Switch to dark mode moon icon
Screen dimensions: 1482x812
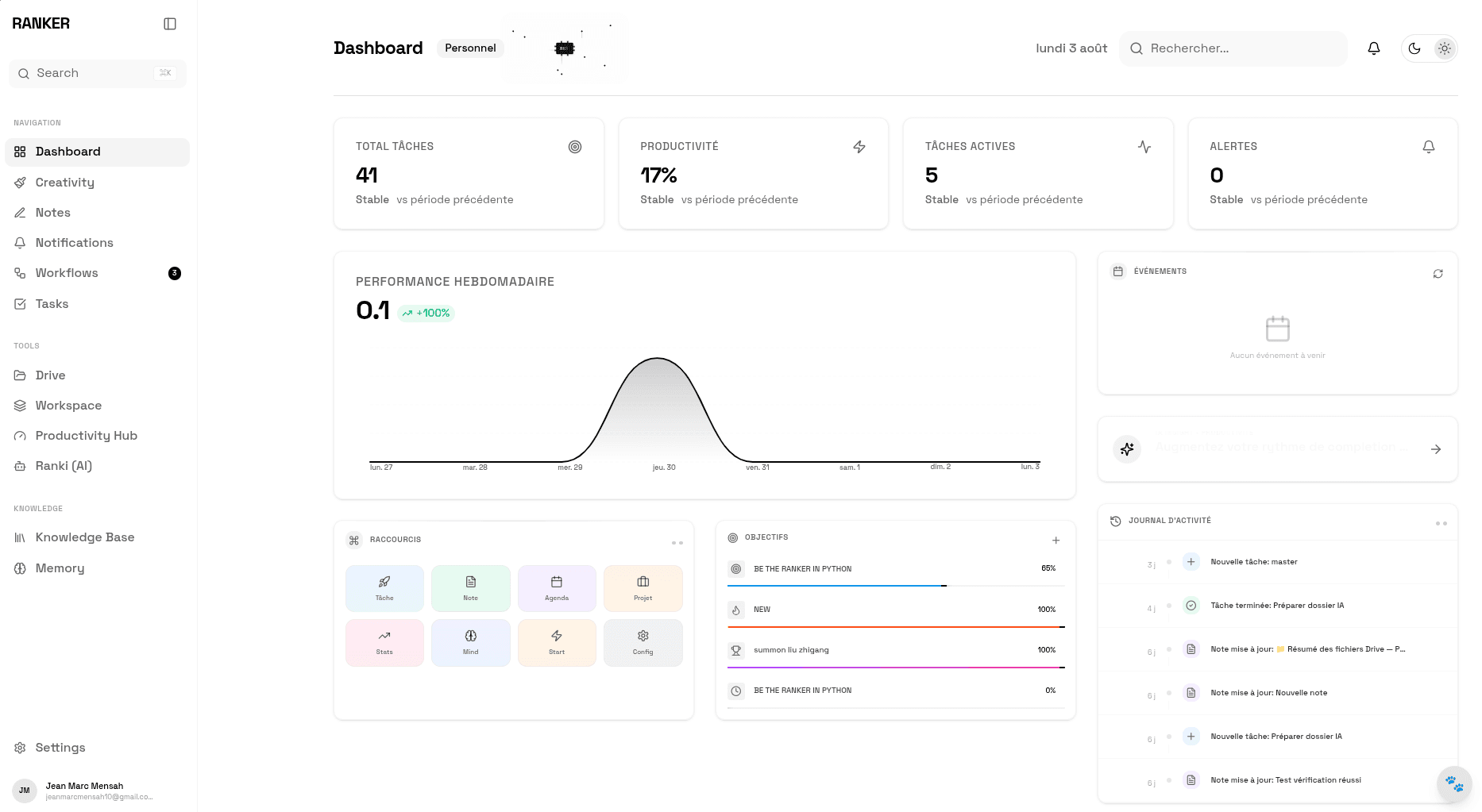(1414, 48)
